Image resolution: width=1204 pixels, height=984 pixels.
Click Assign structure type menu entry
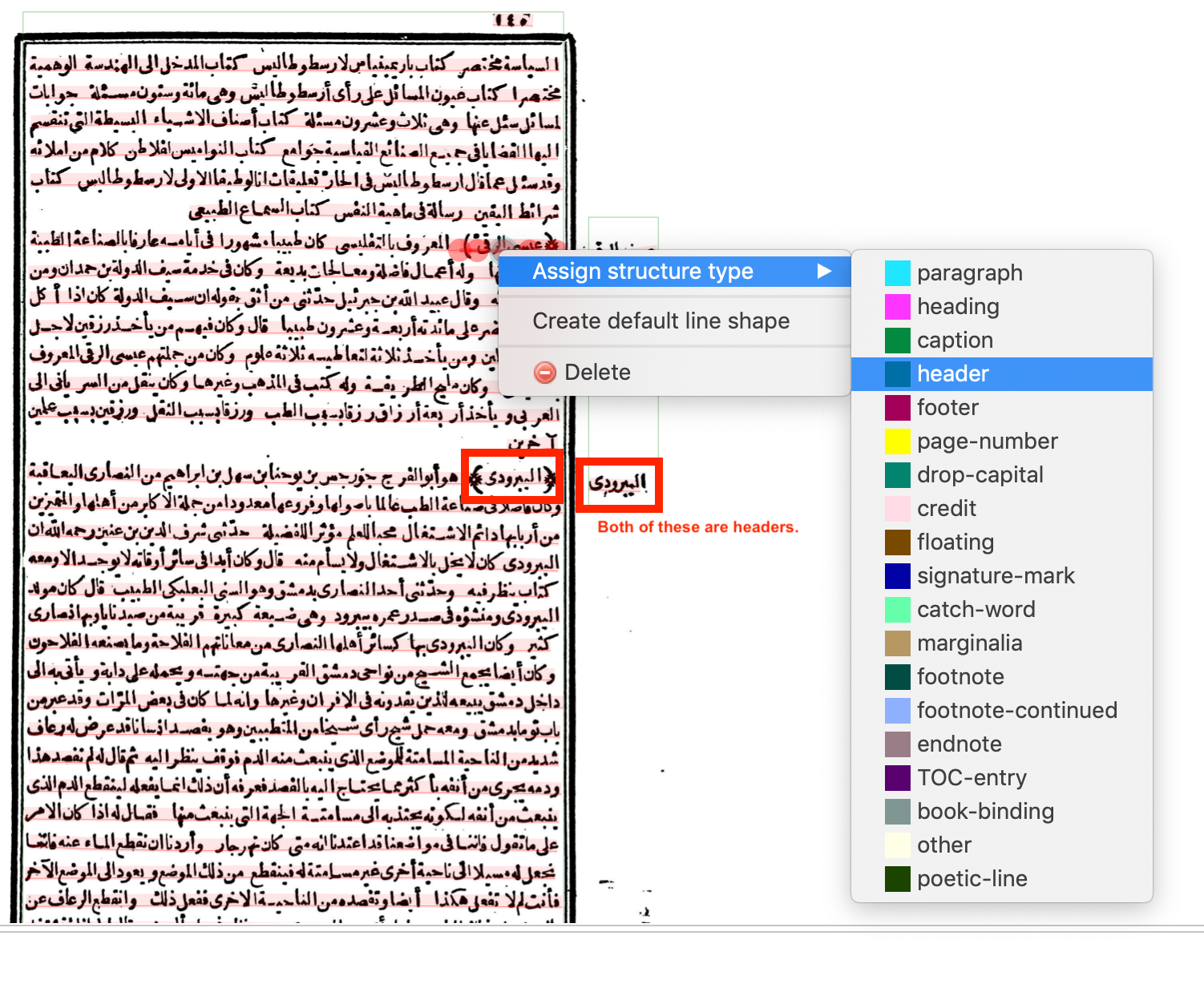(641, 271)
